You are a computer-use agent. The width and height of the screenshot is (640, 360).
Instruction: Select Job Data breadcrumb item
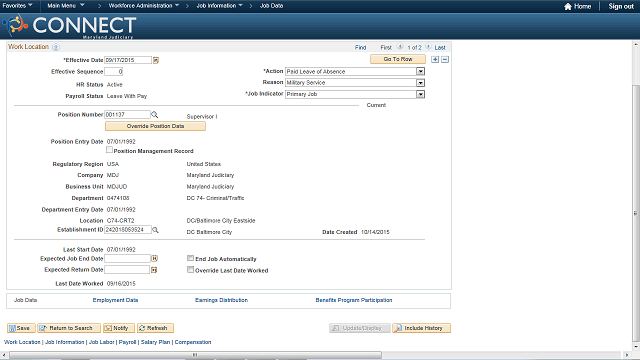coord(271,6)
